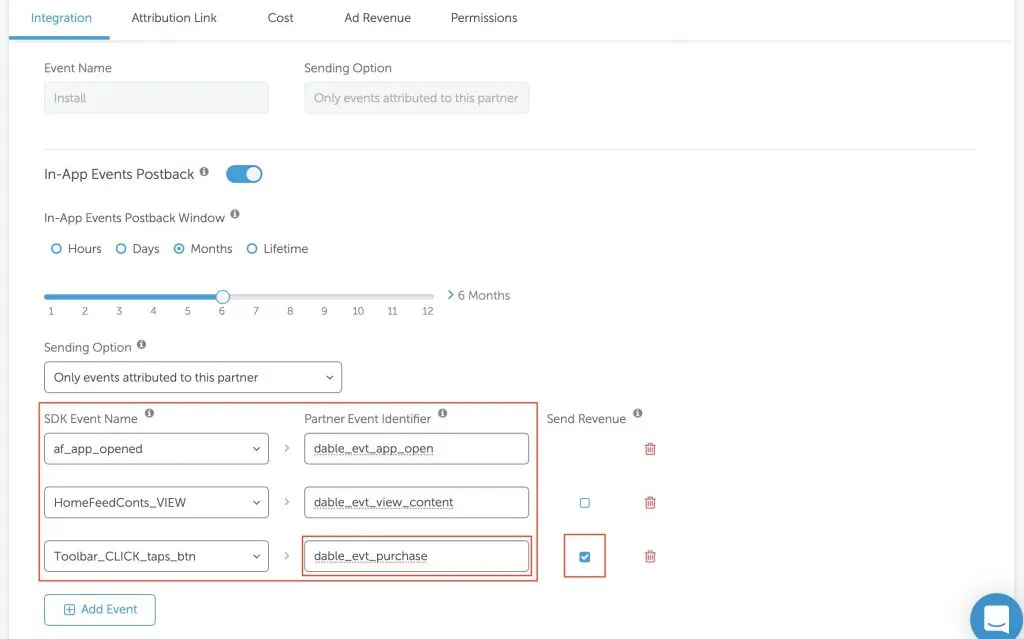Image resolution: width=1024 pixels, height=639 pixels.
Task: Click info icon beside In-App Events Postback
Action: coord(204,172)
